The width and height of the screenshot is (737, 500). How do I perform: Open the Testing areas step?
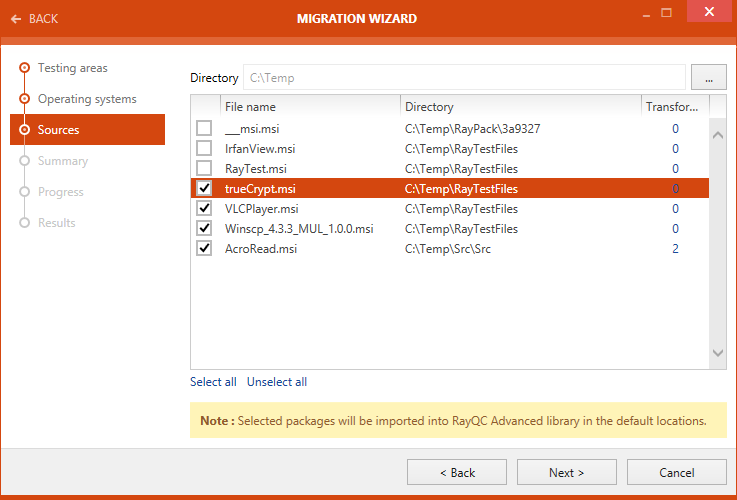(x=73, y=68)
